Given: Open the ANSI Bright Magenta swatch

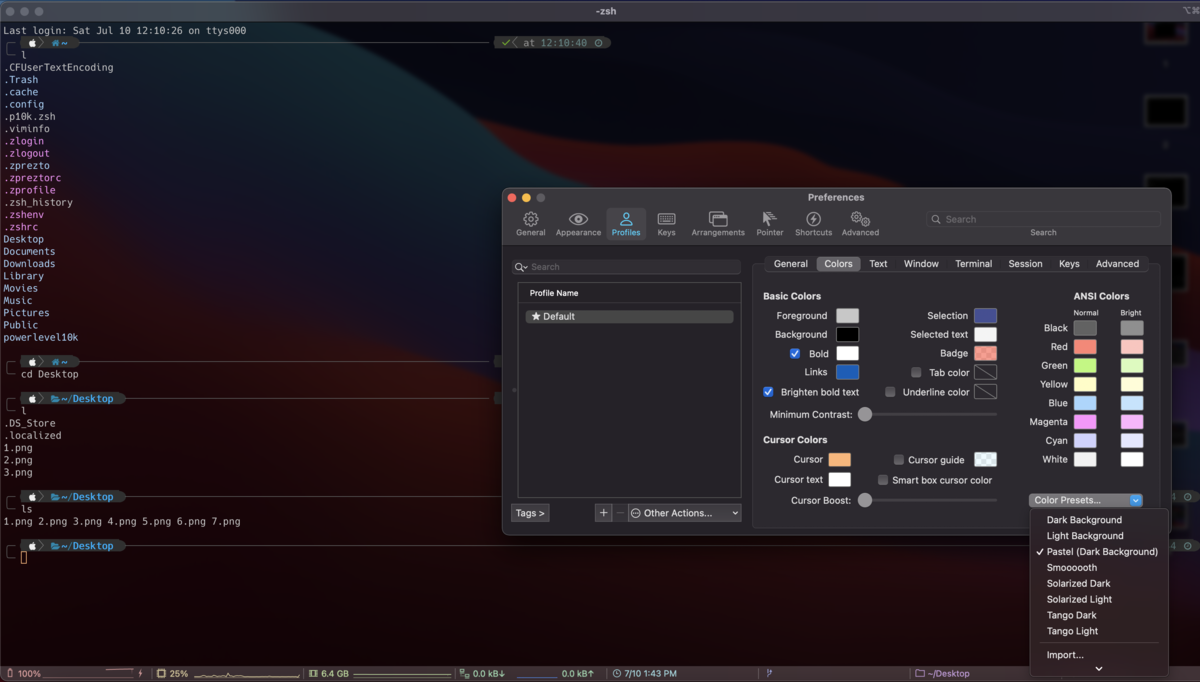Looking at the screenshot, I should [1131, 422].
